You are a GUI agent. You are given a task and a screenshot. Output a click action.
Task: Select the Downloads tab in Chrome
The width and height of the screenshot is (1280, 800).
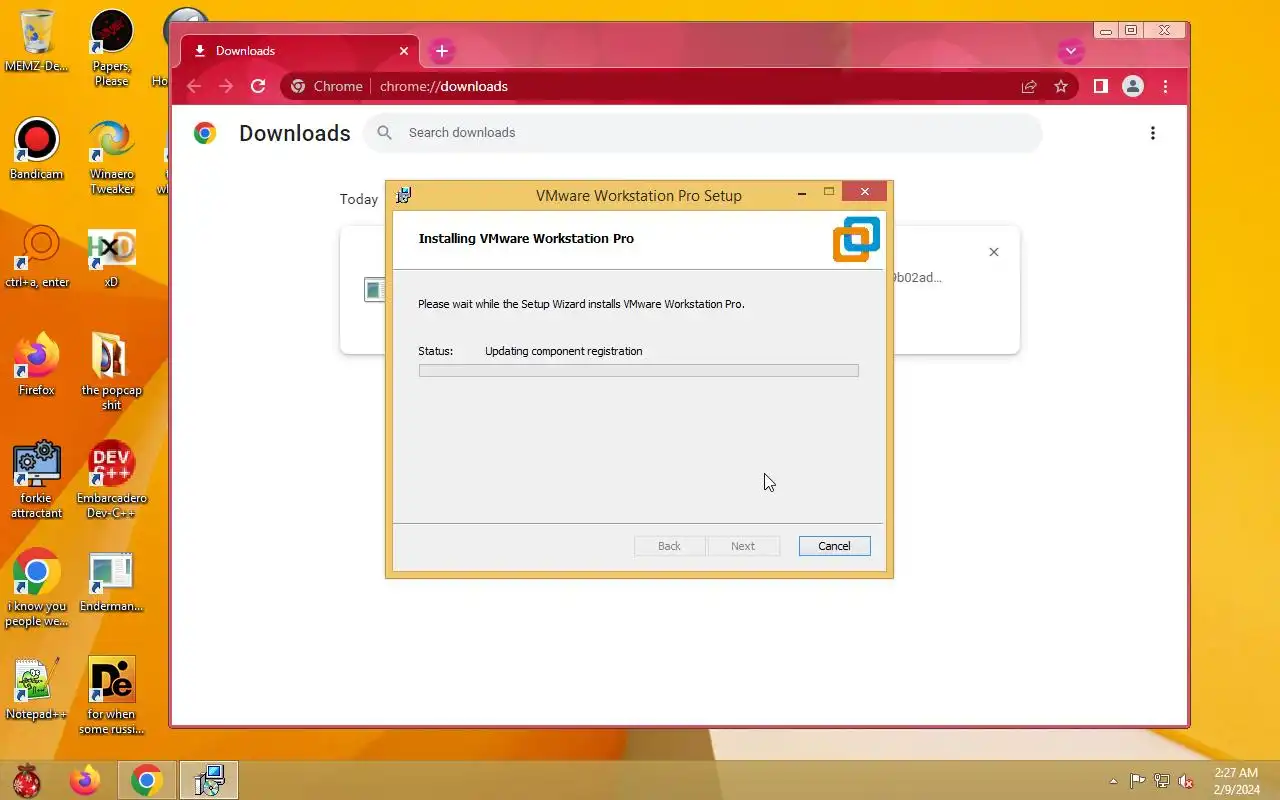(x=300, y=51)
